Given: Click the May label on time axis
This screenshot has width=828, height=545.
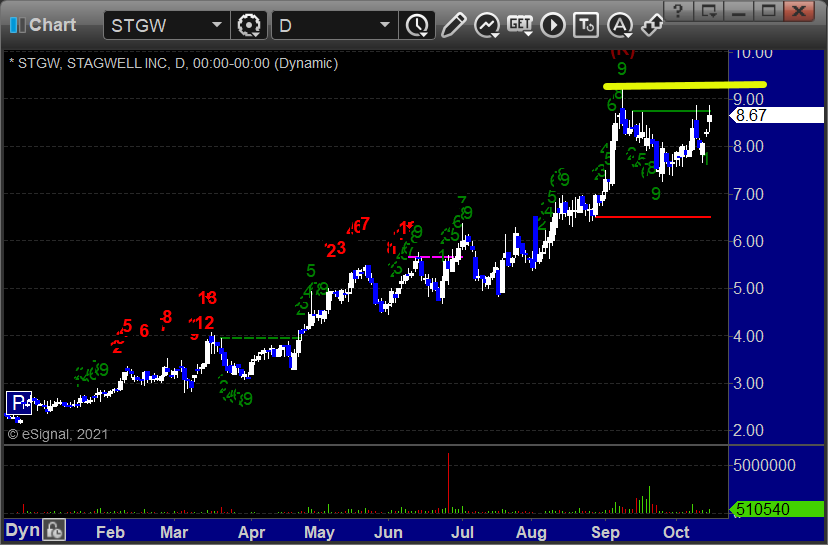Looking at the screenshot, I should 319,532.
